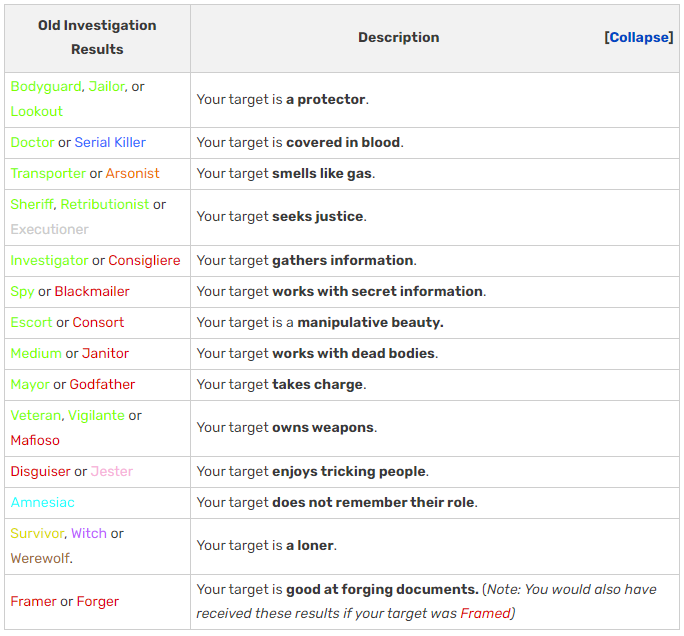Click the 'Old Investigation Results' column header
The image size is (684, 636).
[97, 38]
